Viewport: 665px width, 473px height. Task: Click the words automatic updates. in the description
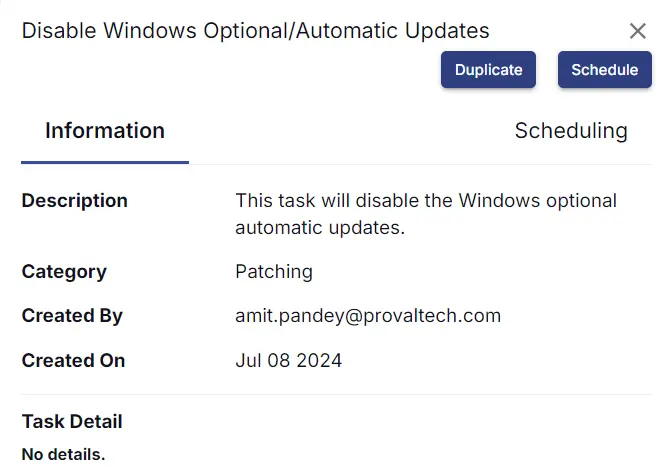[x=320, y=228]
